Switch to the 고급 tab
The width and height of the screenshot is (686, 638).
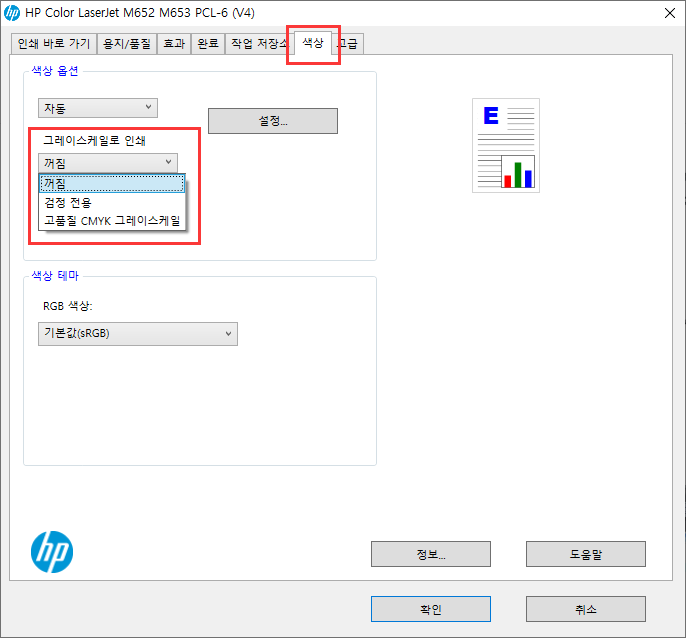[x=349, y=44]
